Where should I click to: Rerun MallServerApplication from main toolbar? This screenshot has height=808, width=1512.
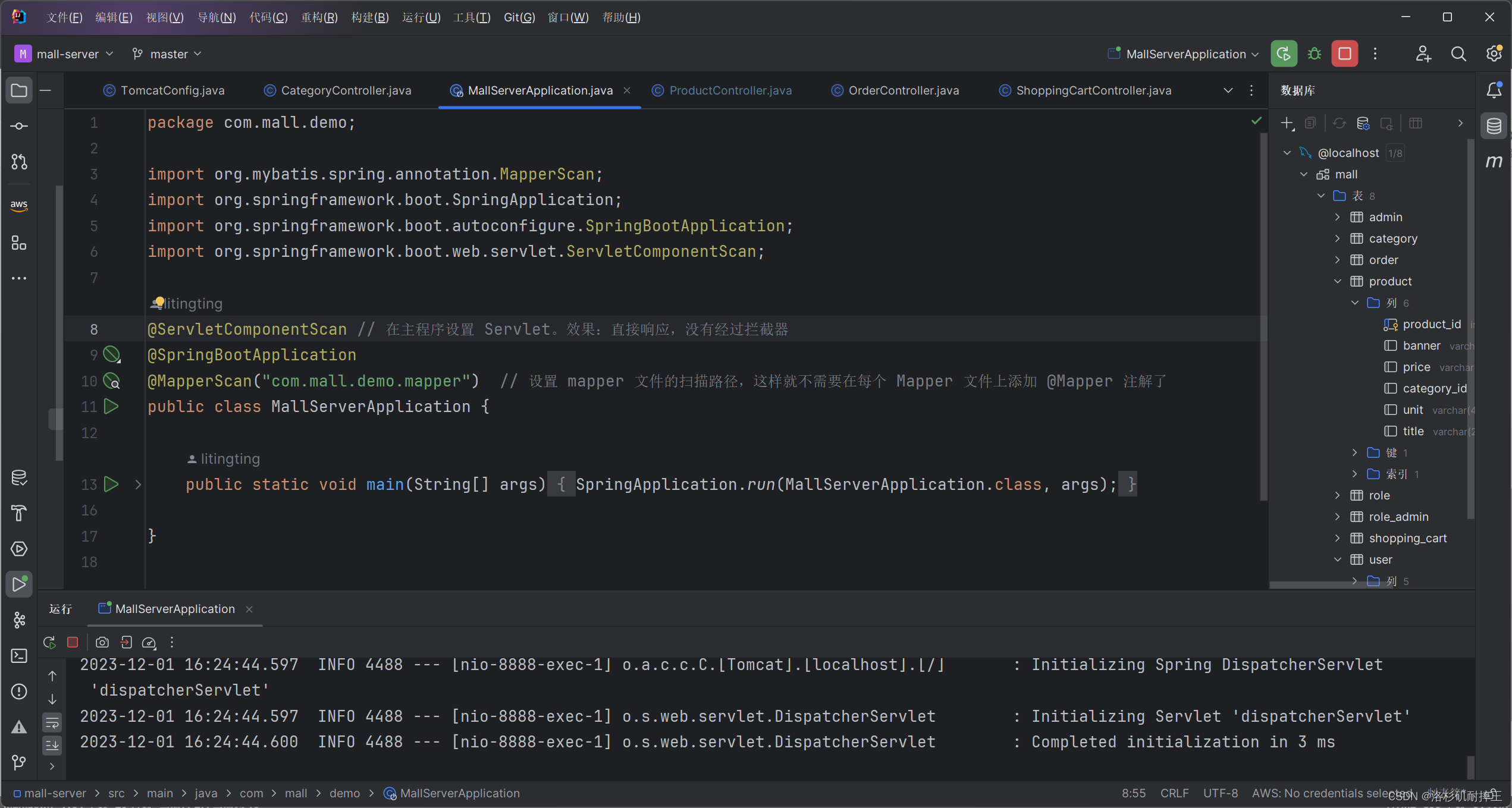coord(1284,54)
